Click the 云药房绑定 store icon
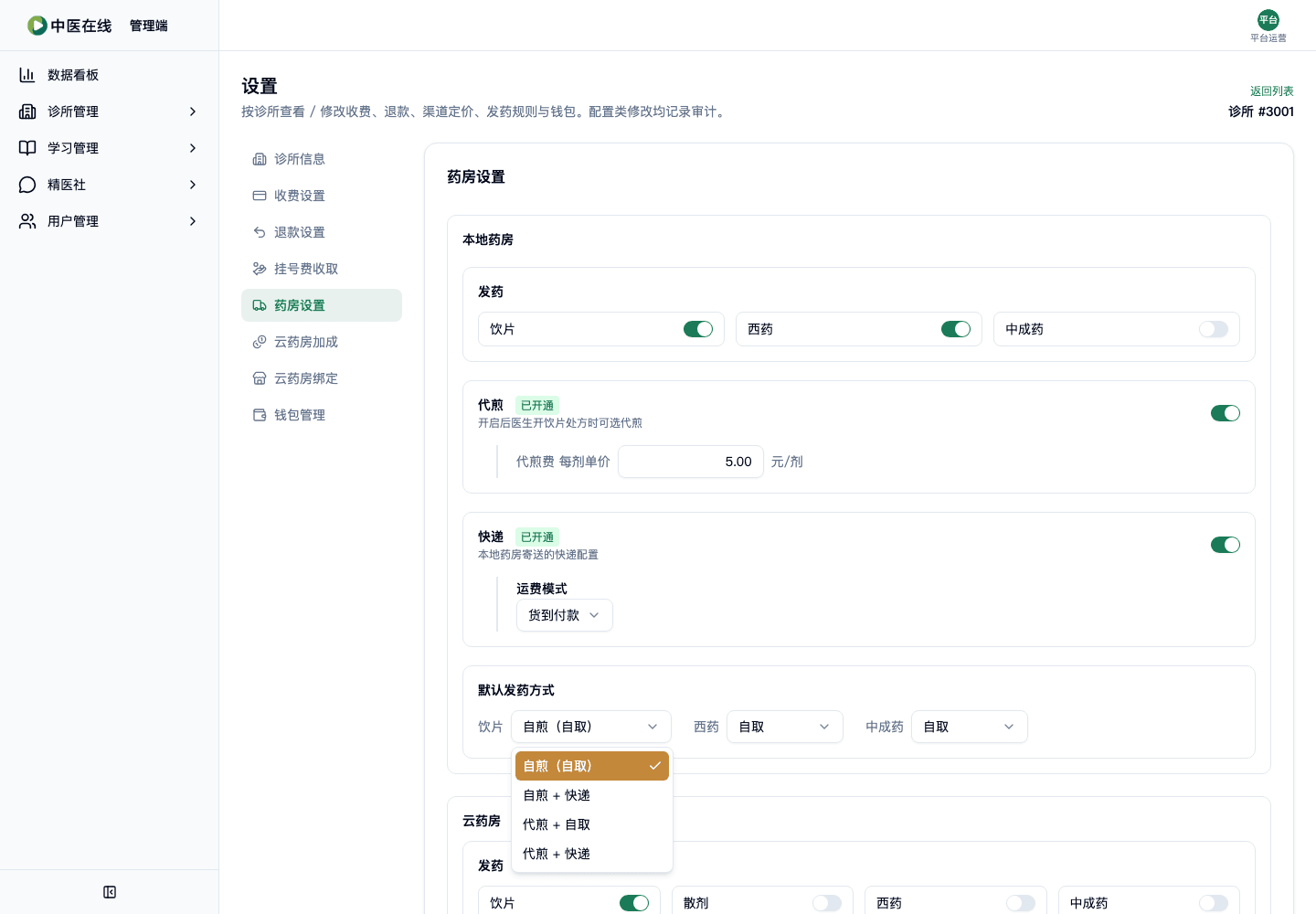Image resolution: width=1316 pixels, height=914 pixels. 260,378
